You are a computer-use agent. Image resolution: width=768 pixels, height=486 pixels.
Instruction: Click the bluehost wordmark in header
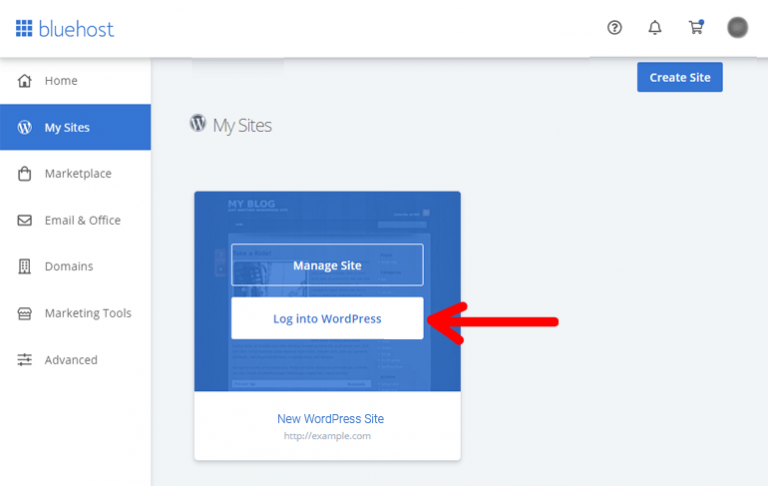point(76,29)
